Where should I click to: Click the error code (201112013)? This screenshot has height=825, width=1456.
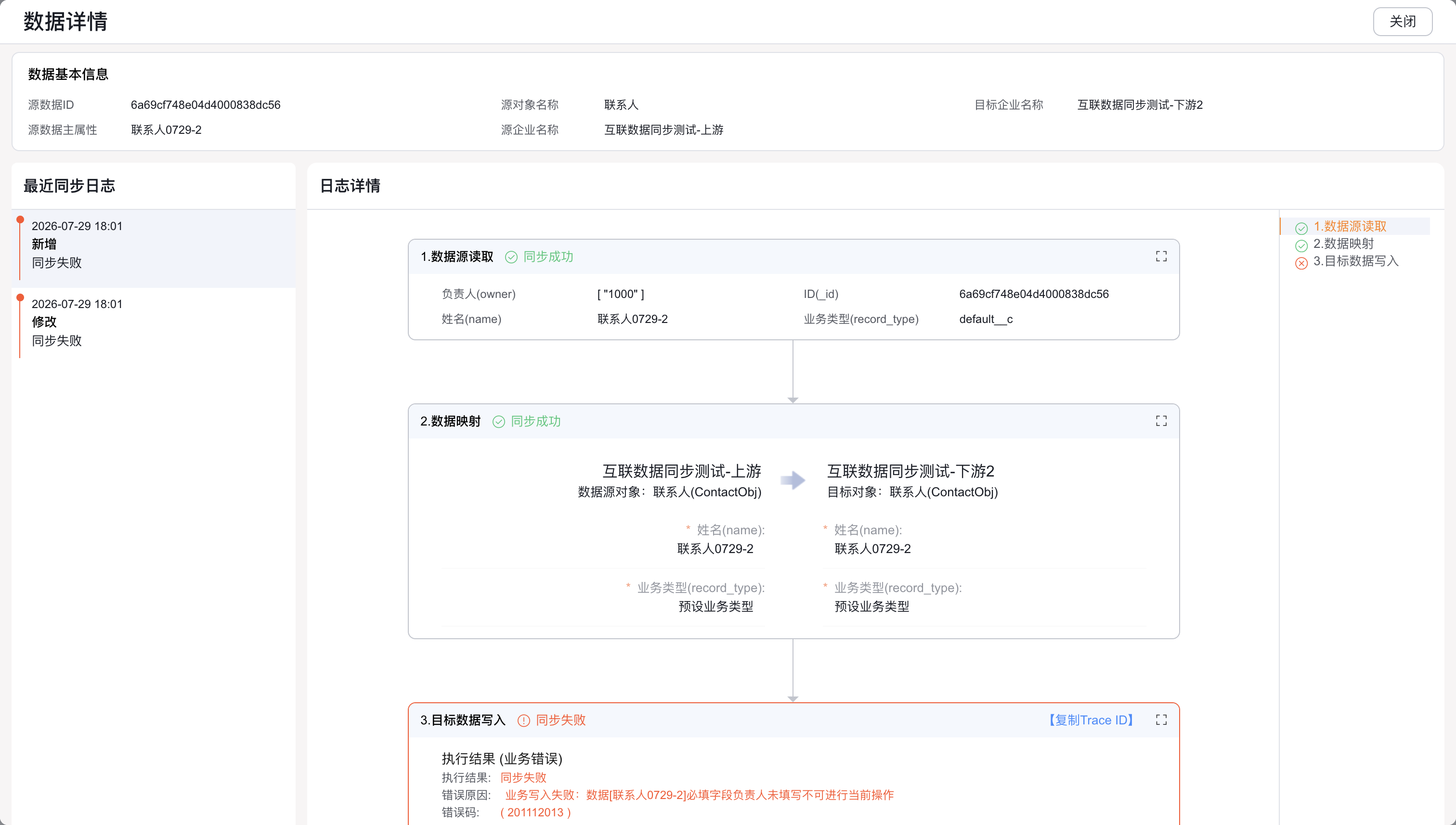click(x=535, y=812)
